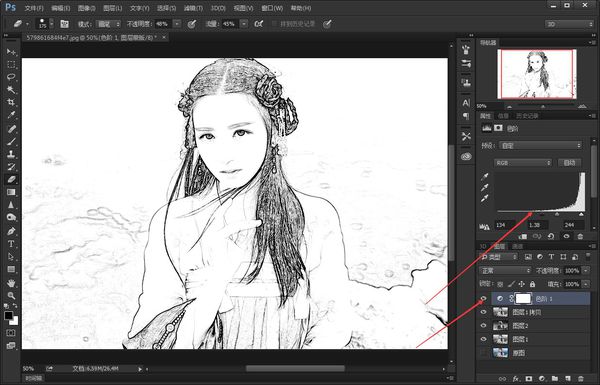Open the 滤镜(T) filter menu
The width and height of the screenshot is (600, 385).
[x=193, y=8]
